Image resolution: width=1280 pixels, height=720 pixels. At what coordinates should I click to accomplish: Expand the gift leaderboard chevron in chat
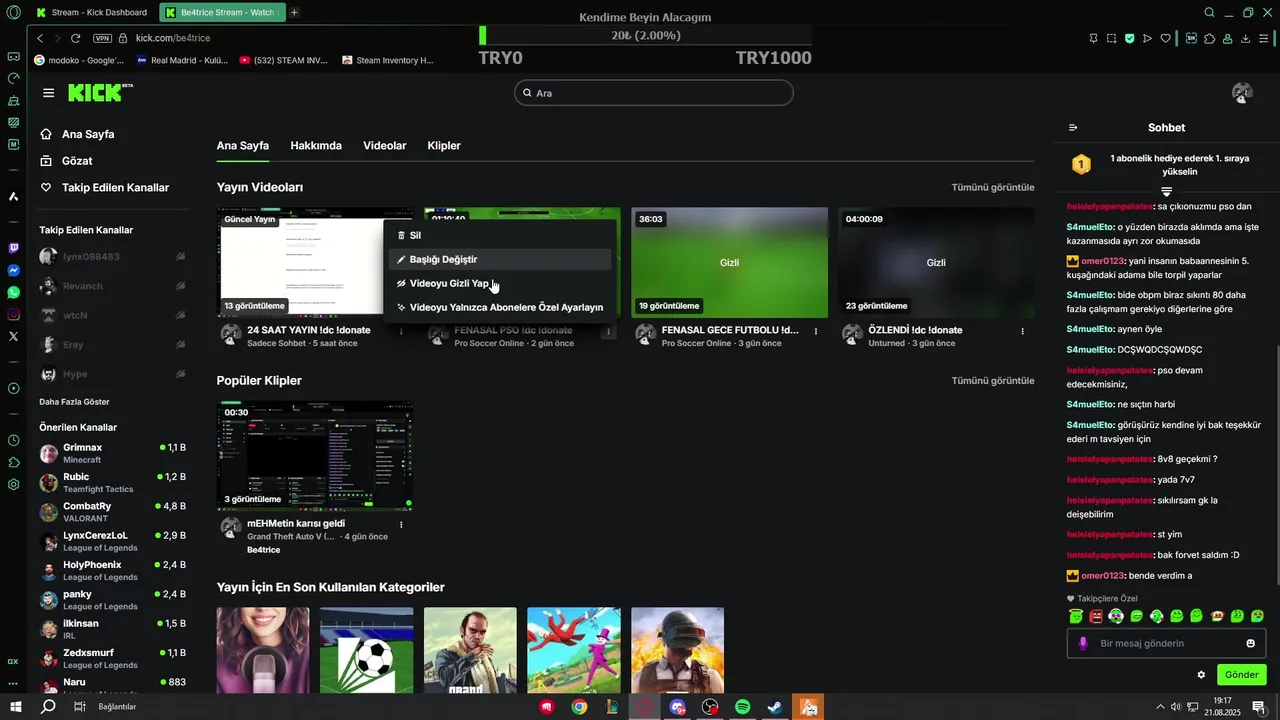click(1166, 191)
